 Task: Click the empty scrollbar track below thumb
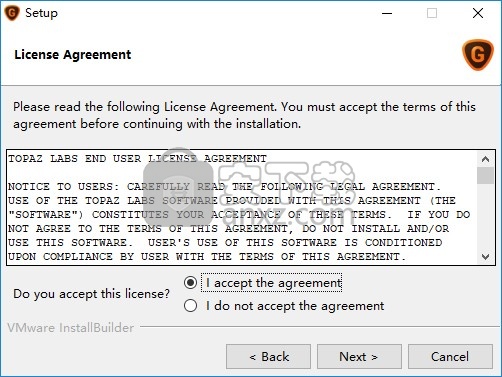tap(485, 217)
